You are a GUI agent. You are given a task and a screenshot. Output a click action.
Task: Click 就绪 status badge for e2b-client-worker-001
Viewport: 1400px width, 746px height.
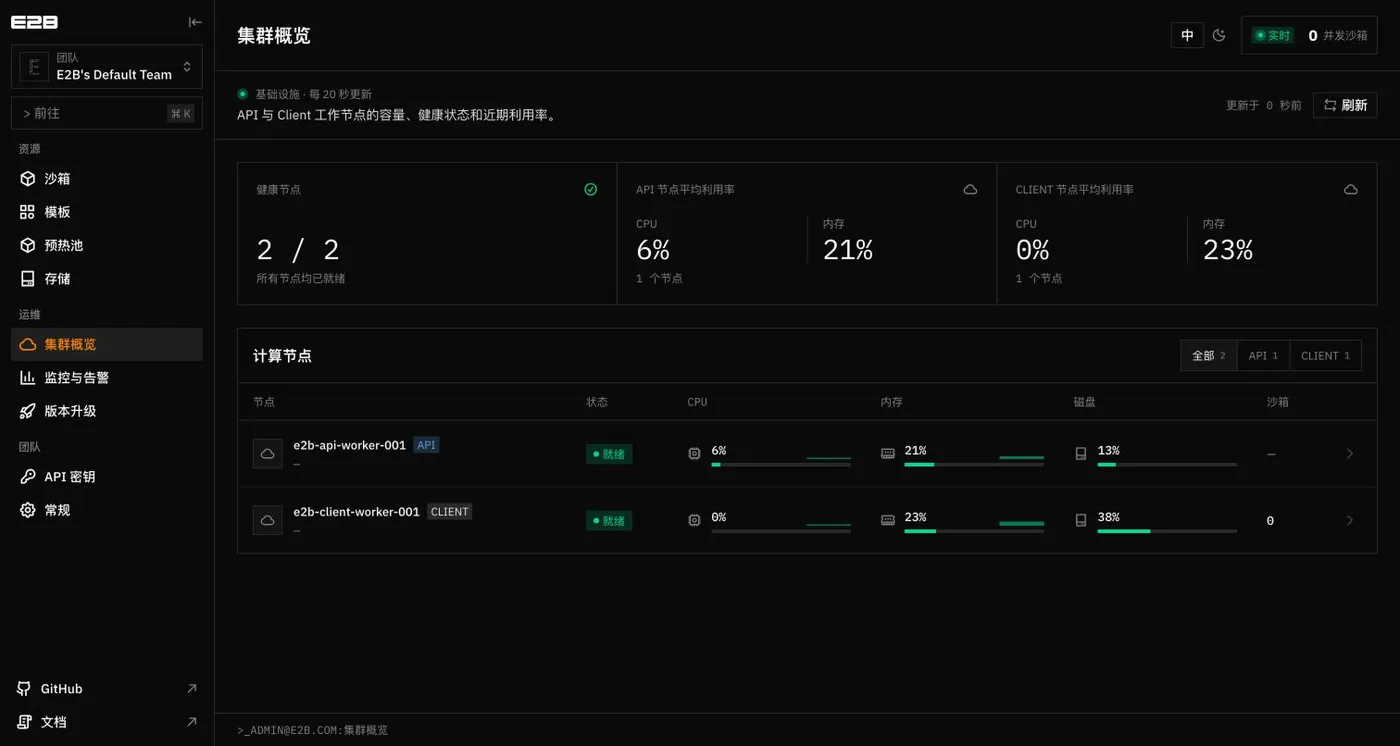pos(609,521)
